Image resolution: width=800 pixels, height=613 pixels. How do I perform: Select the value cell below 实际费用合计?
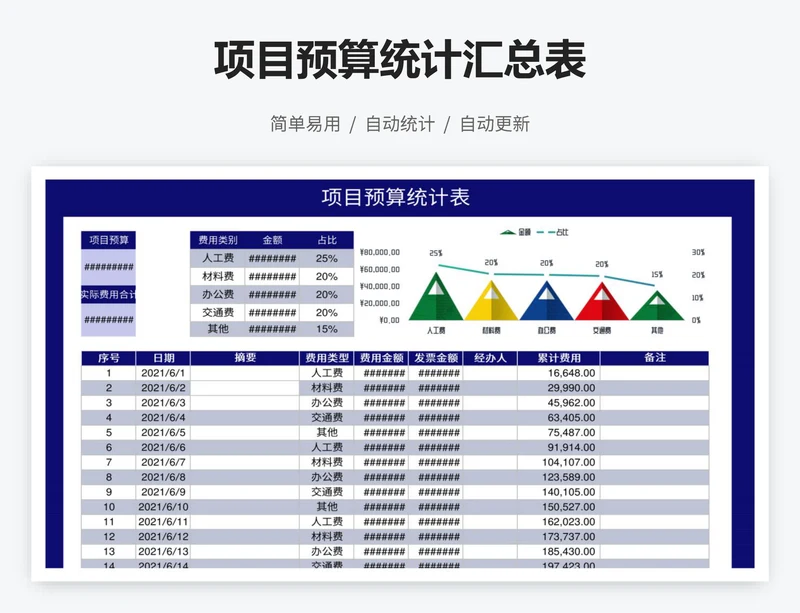click(x=108, y=320)
